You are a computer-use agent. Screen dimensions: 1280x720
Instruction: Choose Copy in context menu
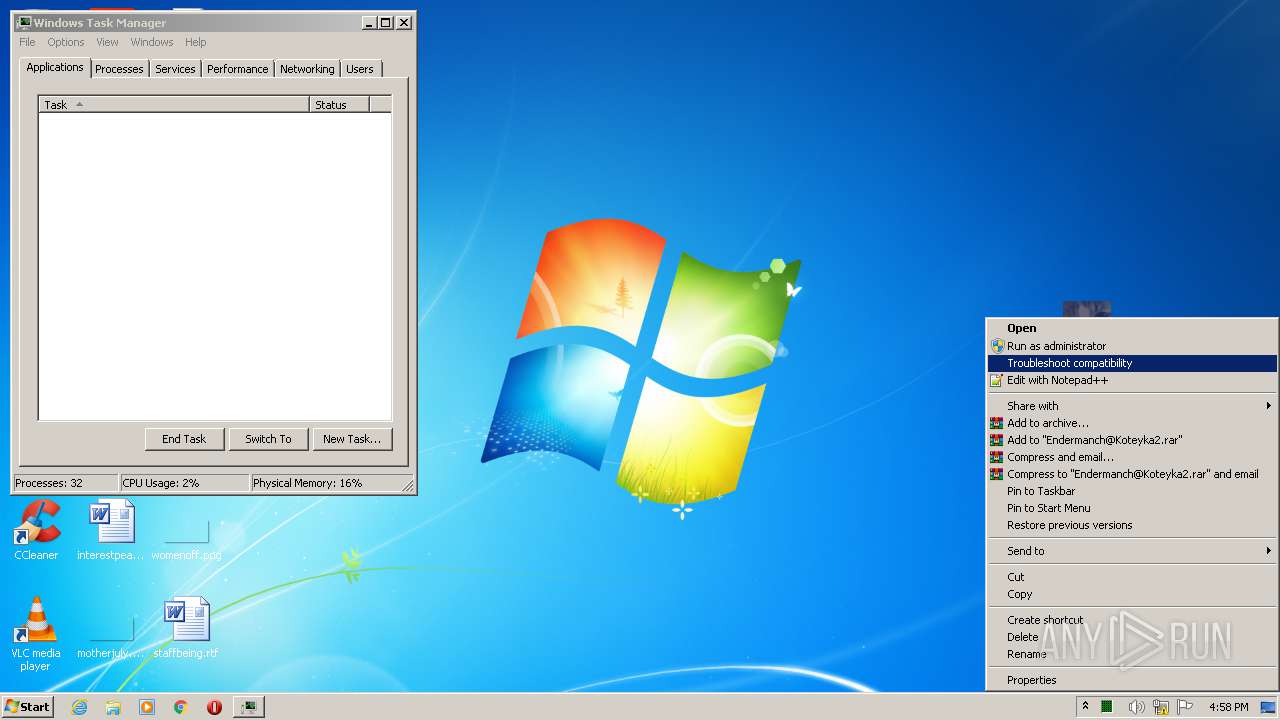1132,594
